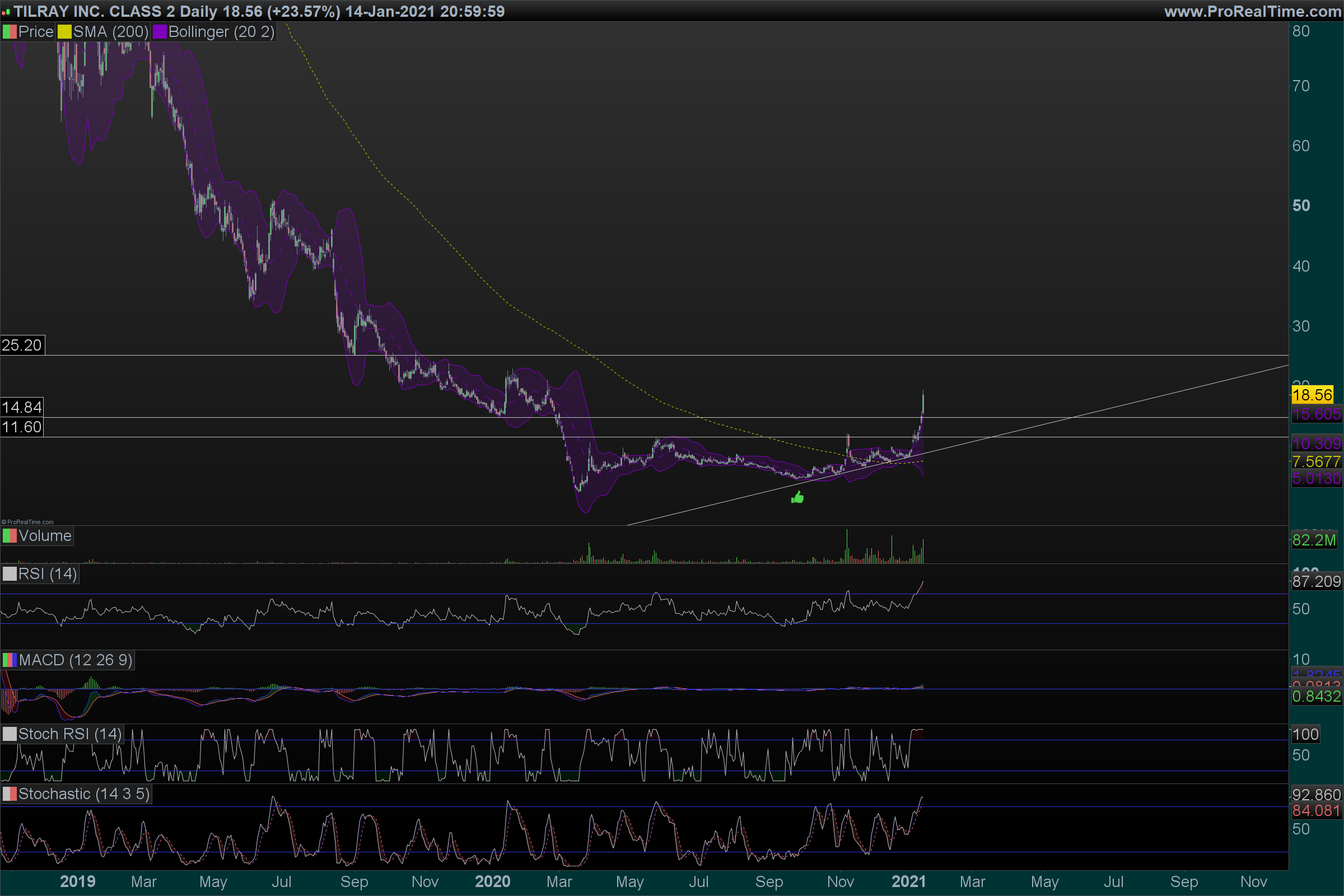This screenshot has width=1344, height=896.
Task: Click the 2021 label on time axis
Action: (x=908, y=881)
